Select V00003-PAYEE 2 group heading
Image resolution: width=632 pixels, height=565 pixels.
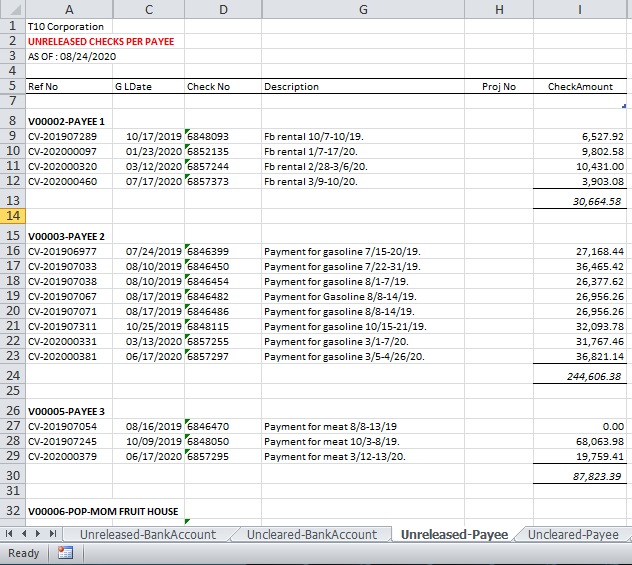click(x=66, y=236)
